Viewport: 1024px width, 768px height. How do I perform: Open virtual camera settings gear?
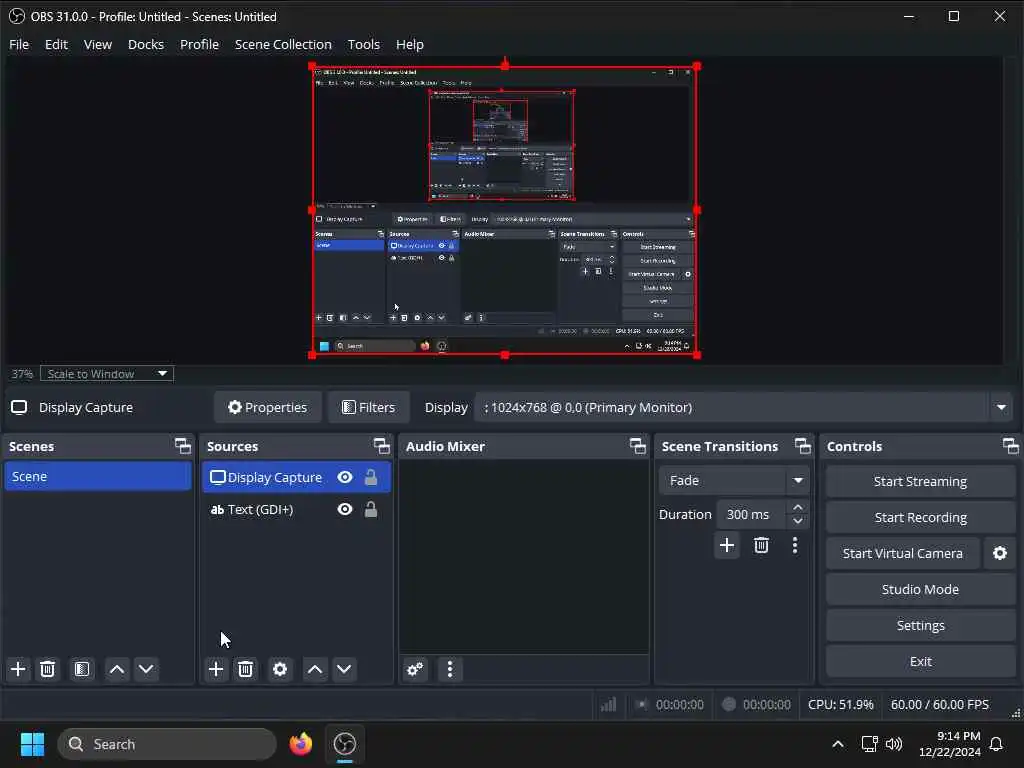(1000, 553)
